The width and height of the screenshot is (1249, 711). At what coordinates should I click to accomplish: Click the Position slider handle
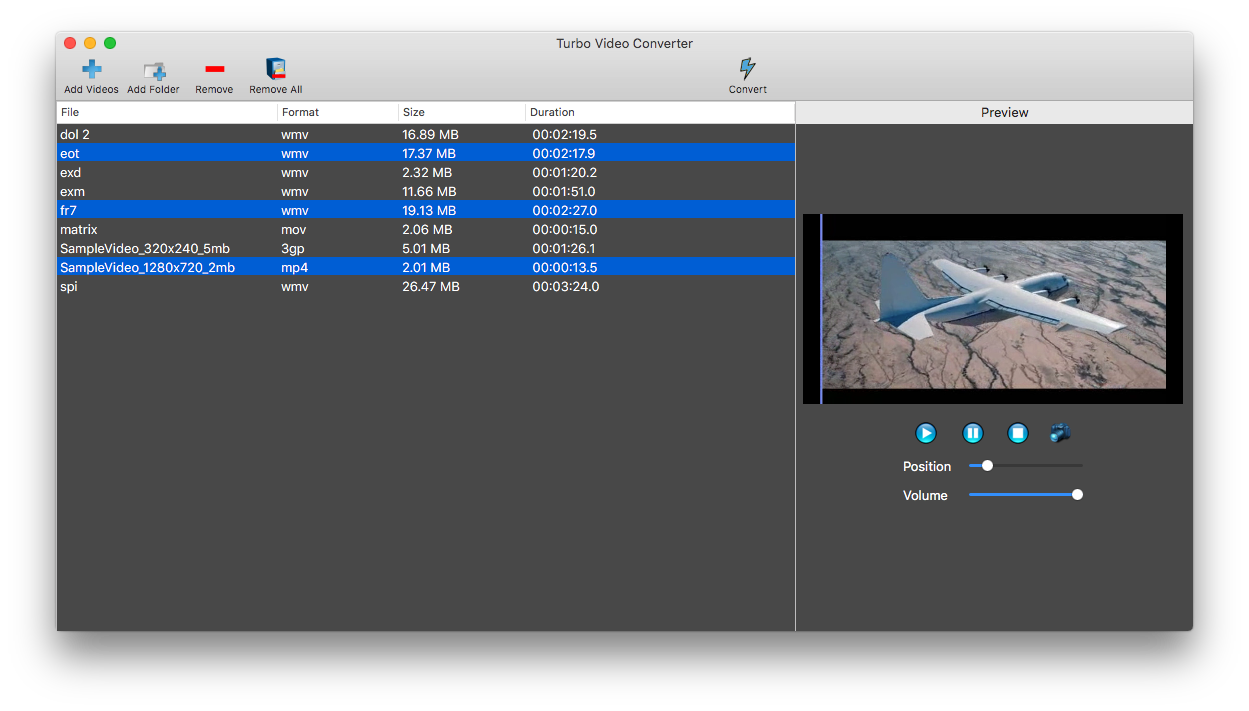988,465
